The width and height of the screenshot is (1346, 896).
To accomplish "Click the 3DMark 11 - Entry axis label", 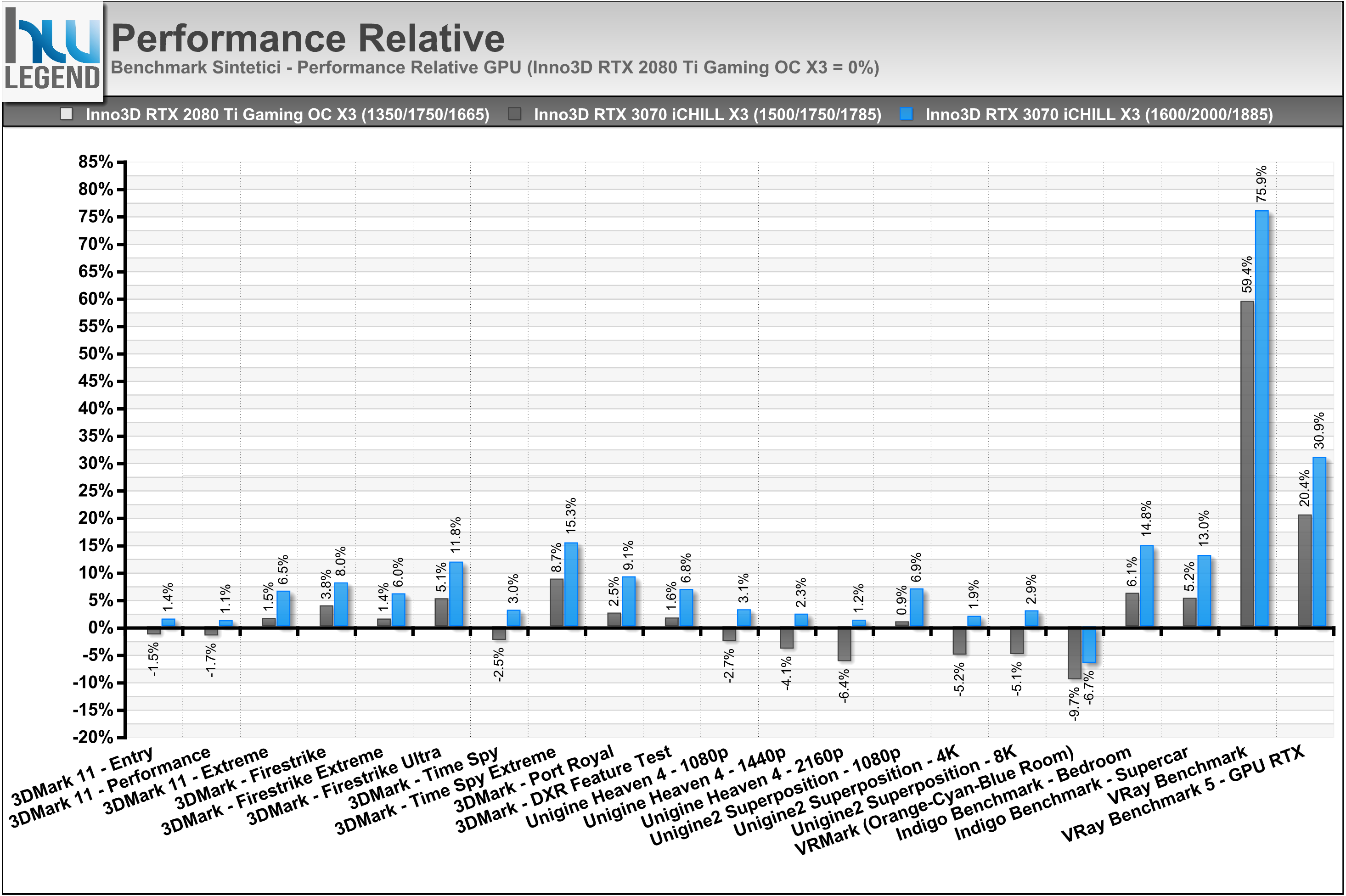I will tap(83, 776).
